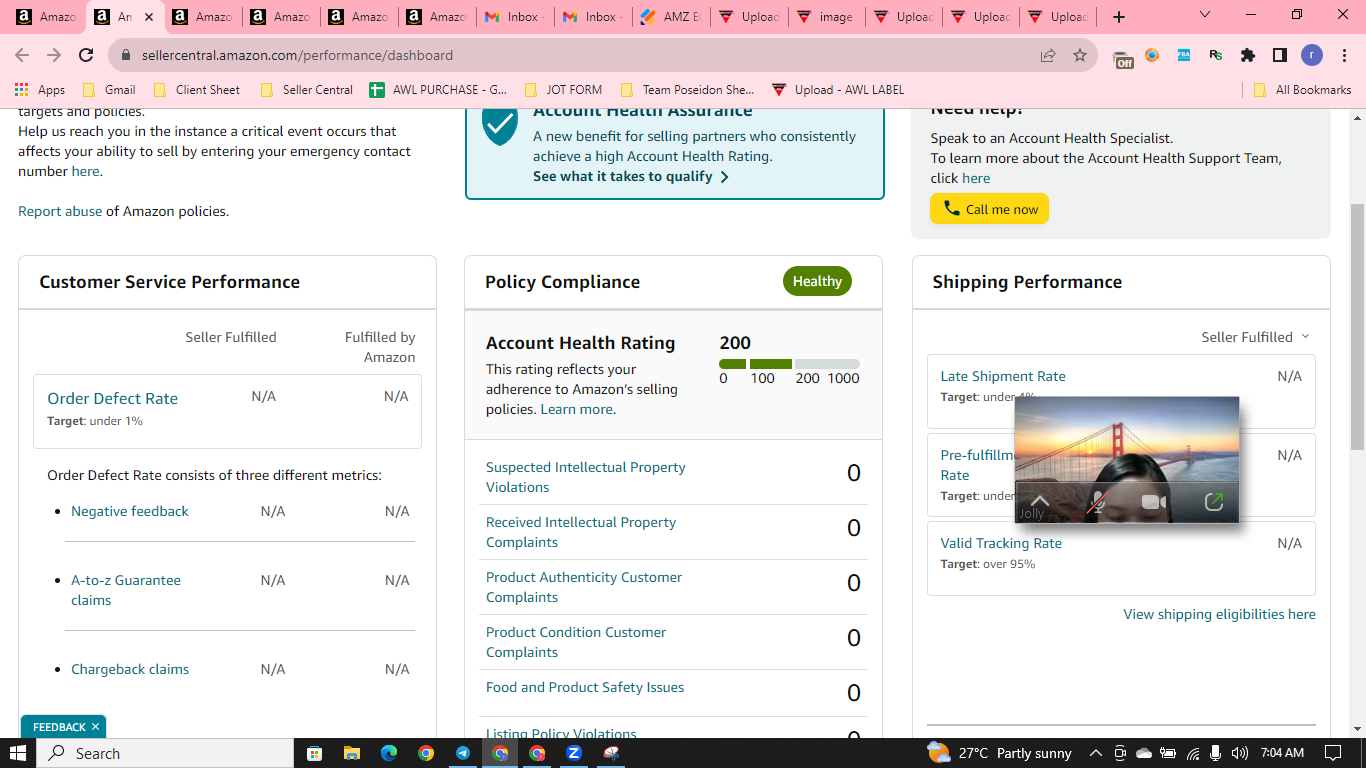Open the orange circle browser extension

(x=1152, y=55)
